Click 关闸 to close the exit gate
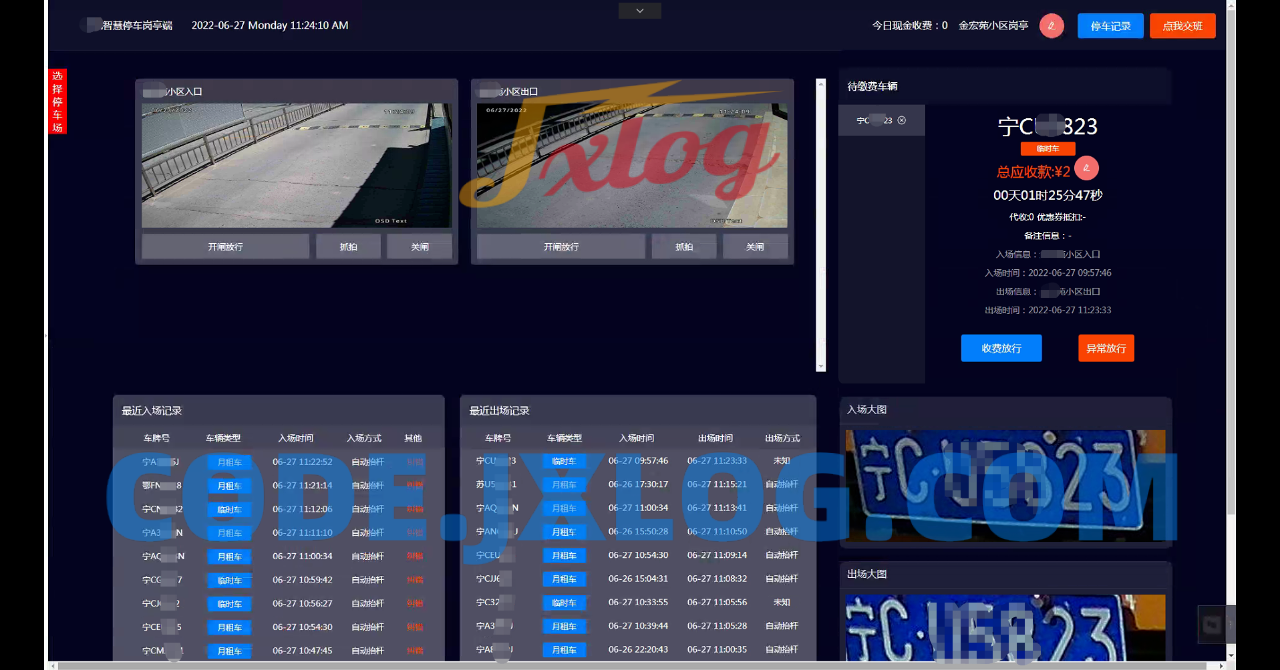1280x670 pixels. pos(755,247)
